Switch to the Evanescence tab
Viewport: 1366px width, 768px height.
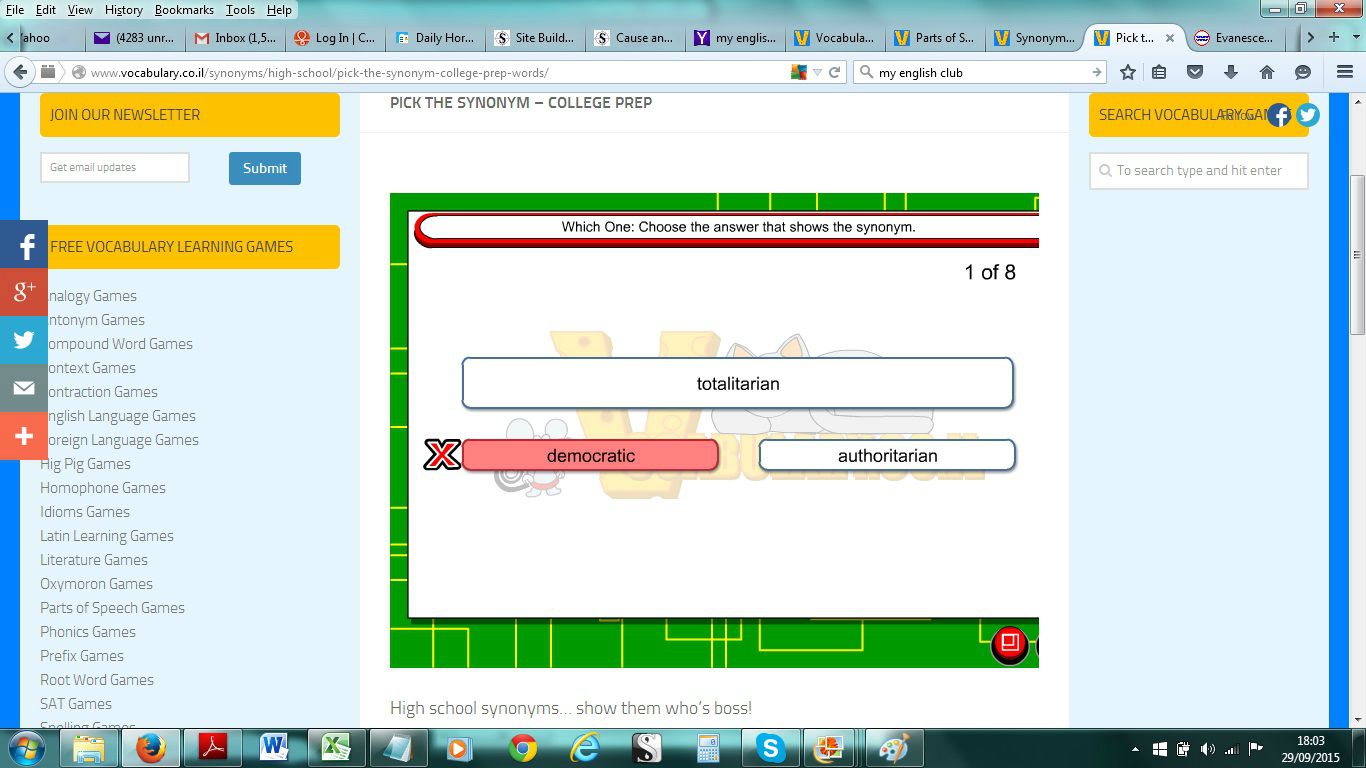[x=1238, y=38]
